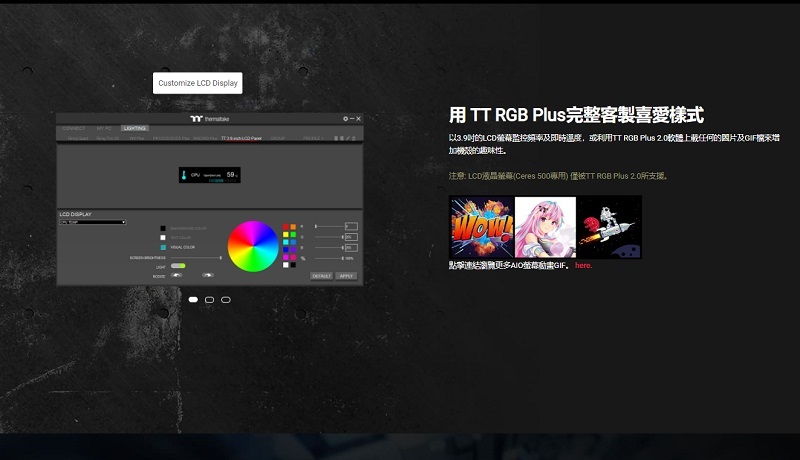Image resolution: width=800 pixels, height=460 pixels.
Task: Click the rotate left arrow button
Action: tap(178, 274)
